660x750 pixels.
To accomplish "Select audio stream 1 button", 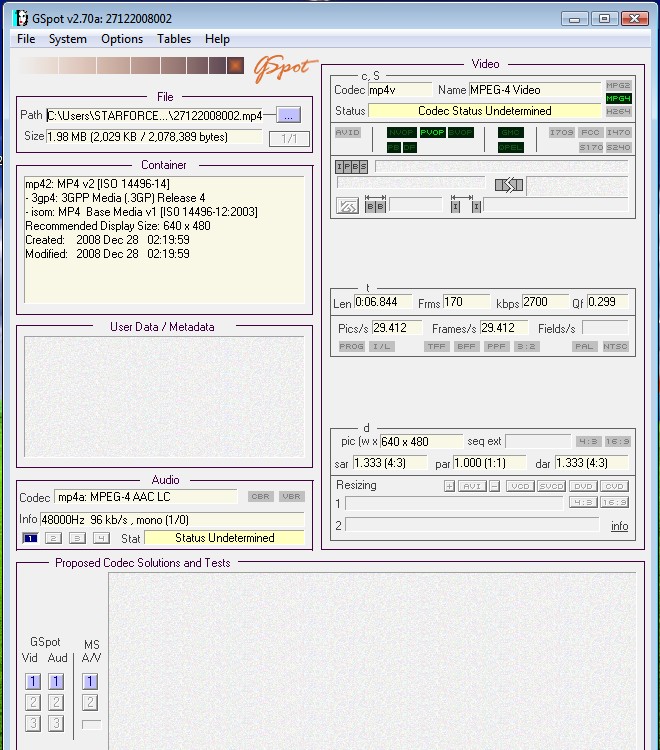I will pyautogui.click(x=30, y=538).
